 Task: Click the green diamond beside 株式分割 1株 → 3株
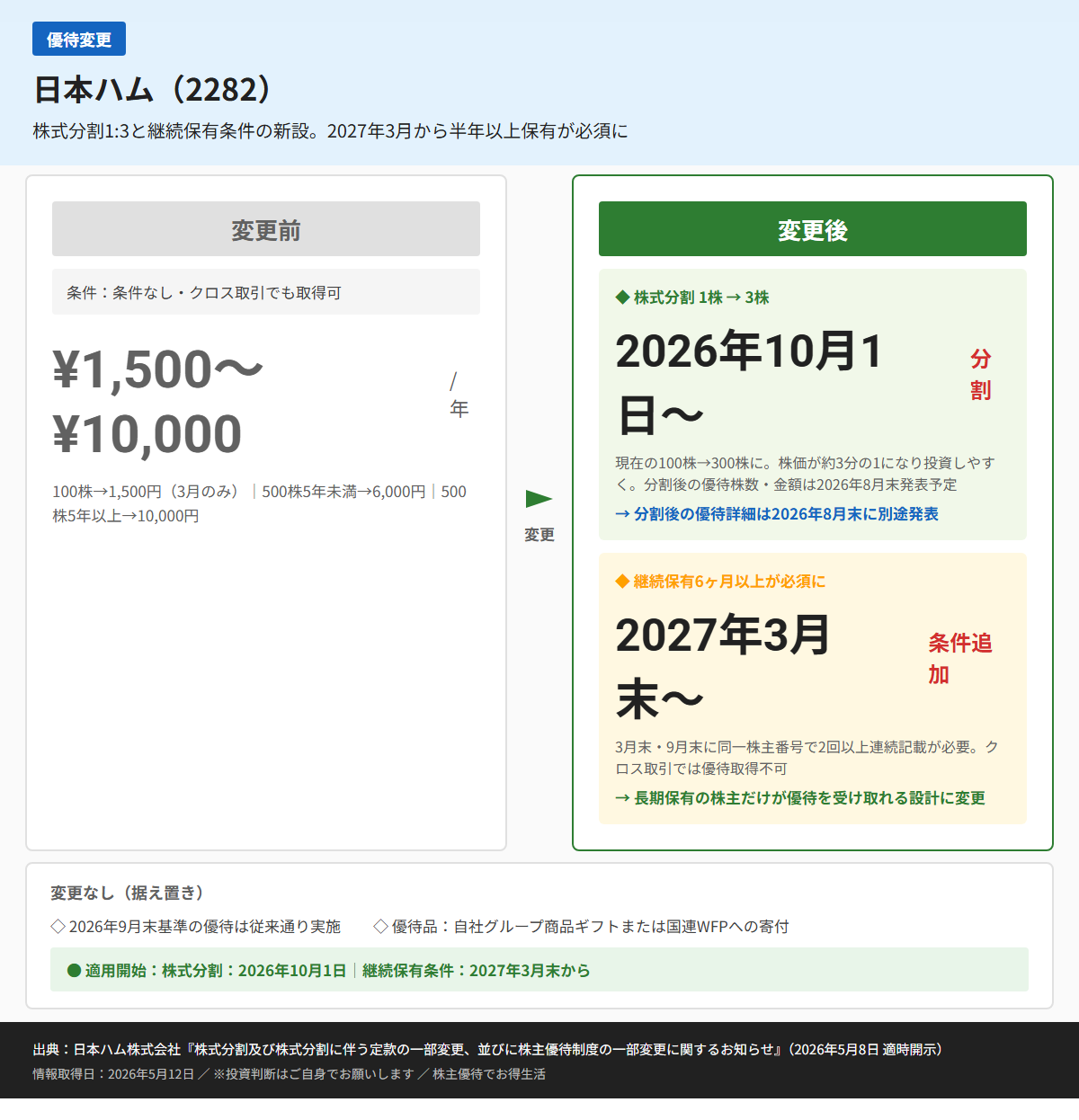[622, 298]
